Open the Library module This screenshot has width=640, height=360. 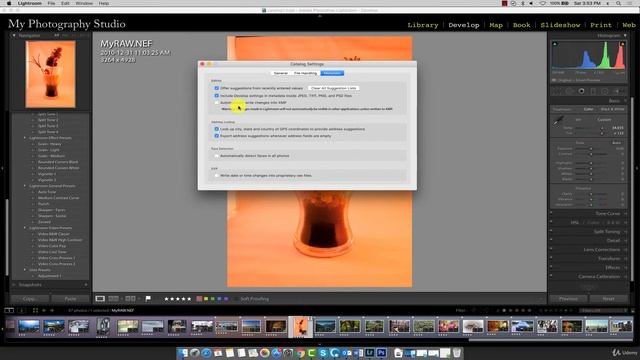(422, 25)
